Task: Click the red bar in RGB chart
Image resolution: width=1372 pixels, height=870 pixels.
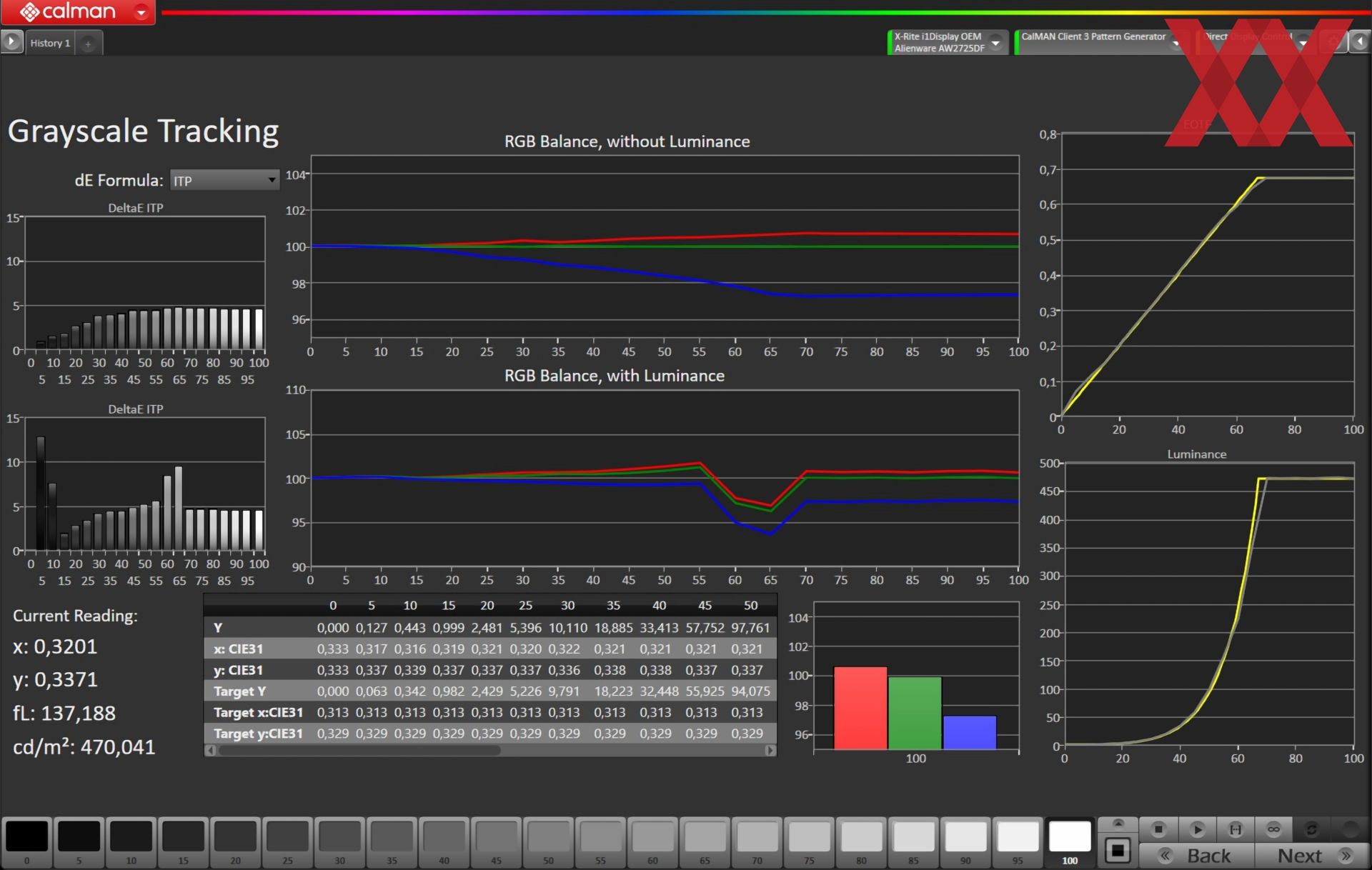Action: tap(860, 708)
